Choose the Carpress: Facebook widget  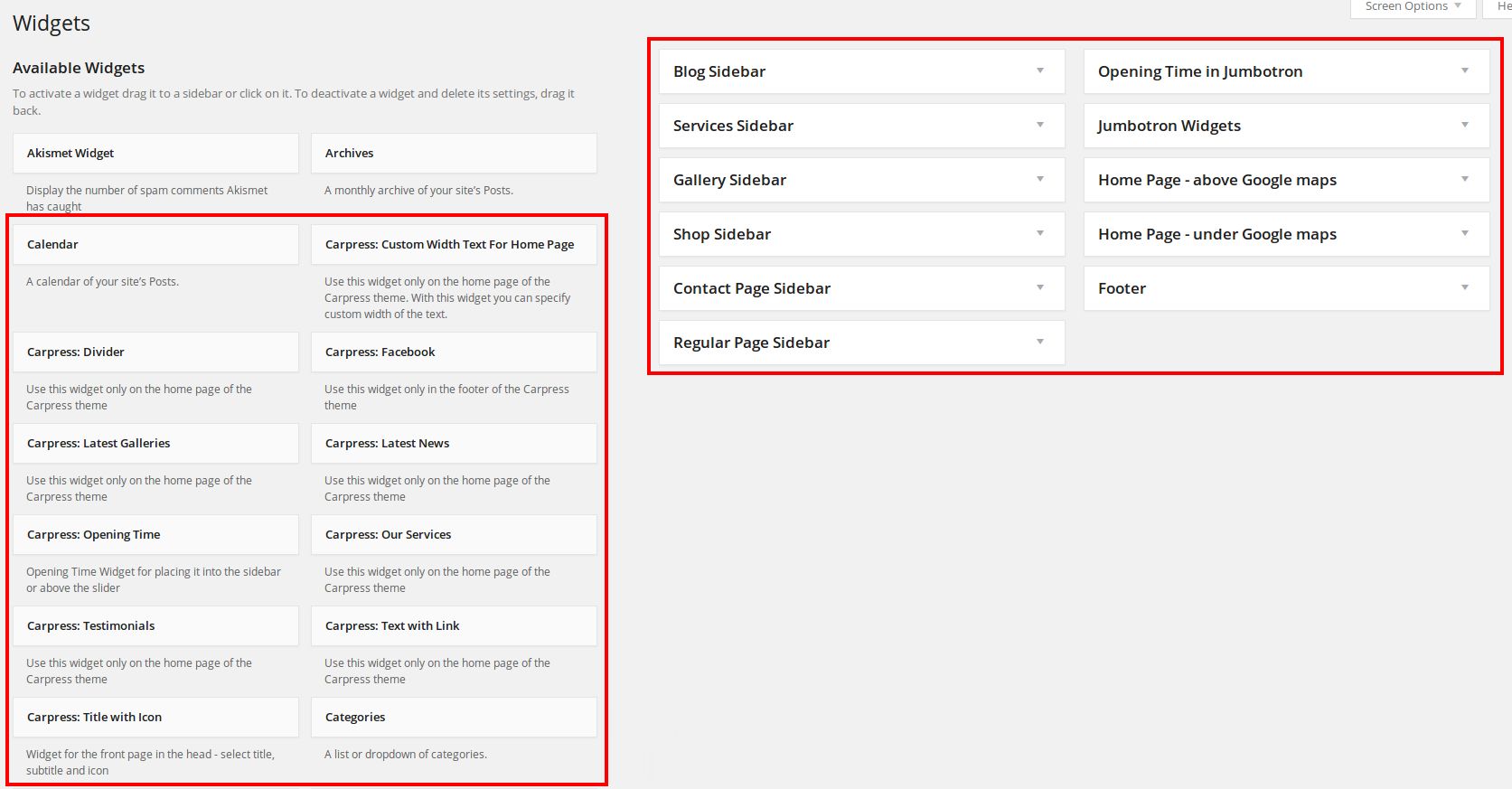click(454, 352)
